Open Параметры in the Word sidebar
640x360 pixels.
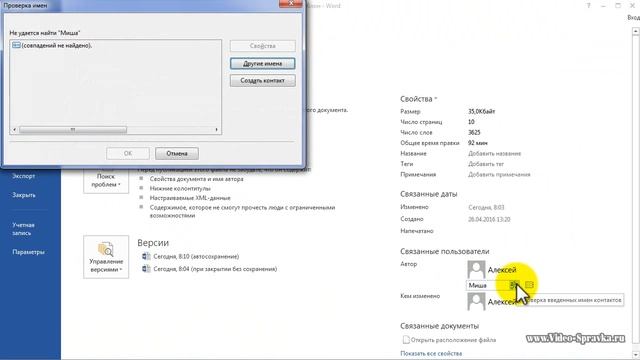tap(28, 252)
